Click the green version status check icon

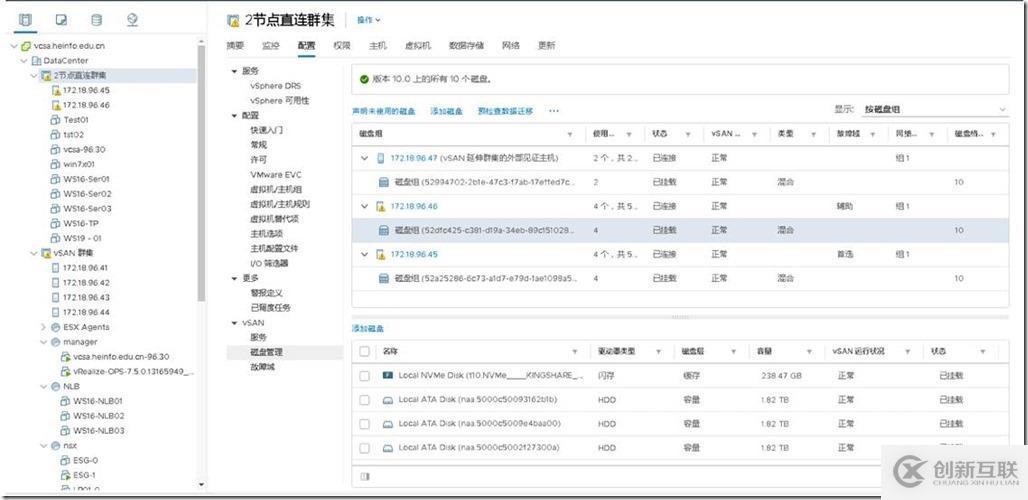[x=364, y=79]
